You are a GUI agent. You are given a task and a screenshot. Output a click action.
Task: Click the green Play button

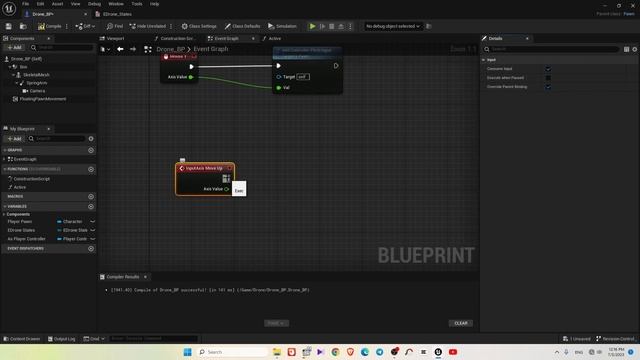(312, 26)
